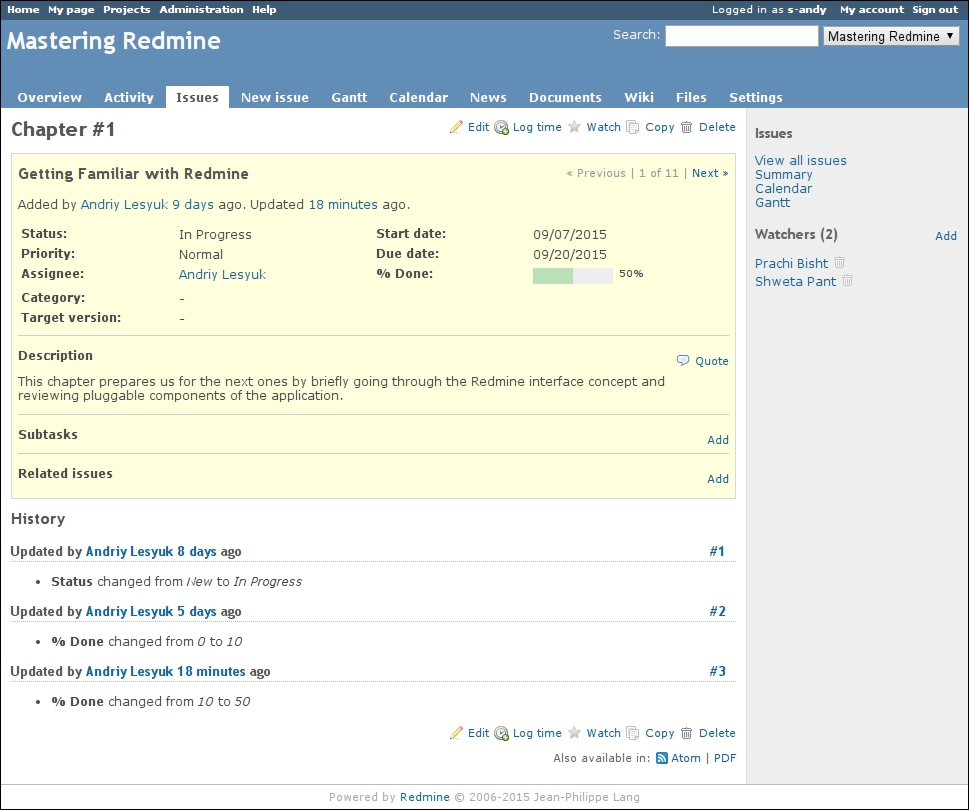Focus the Search input field
This screenshot has height=810, width=969.
point(742,36)
